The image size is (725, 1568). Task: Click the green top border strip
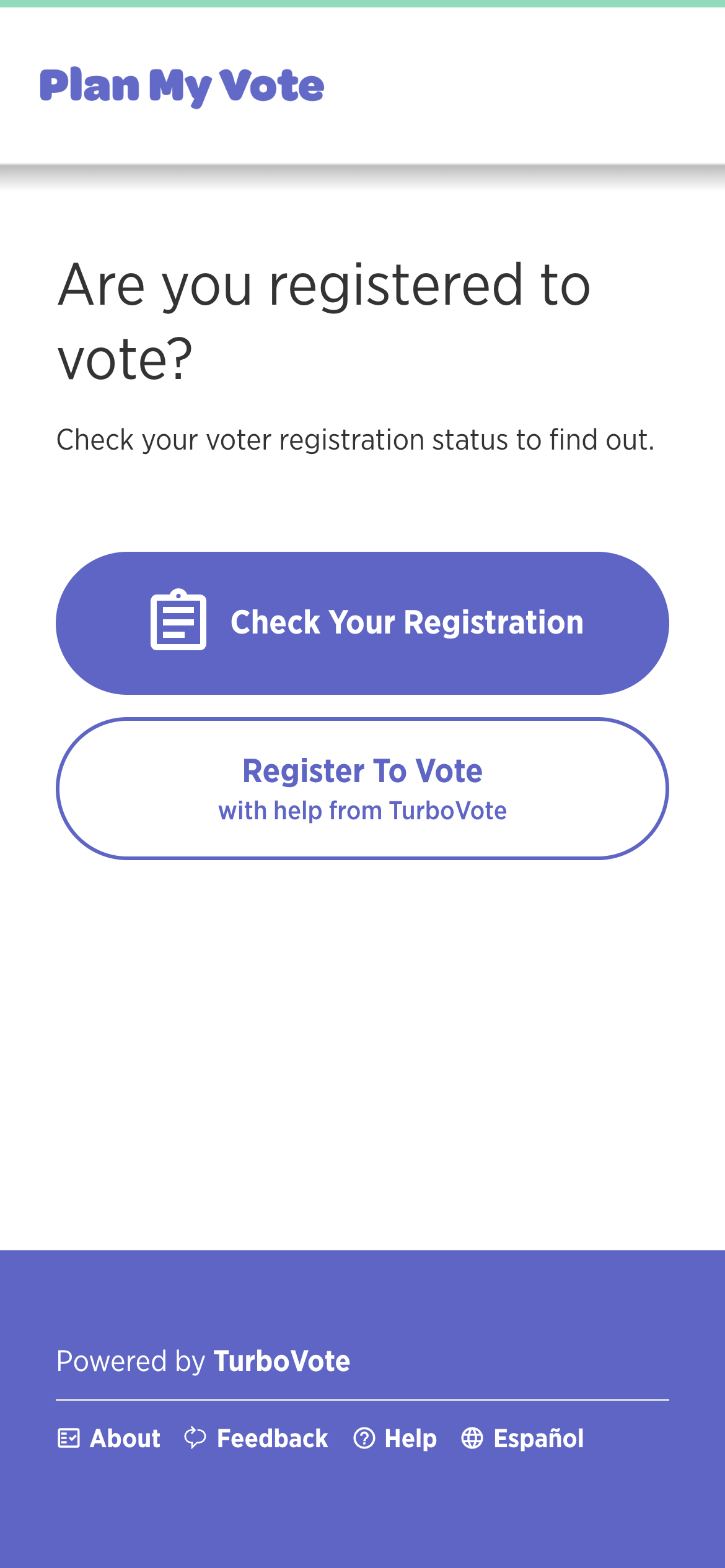(x=362, y=4)
